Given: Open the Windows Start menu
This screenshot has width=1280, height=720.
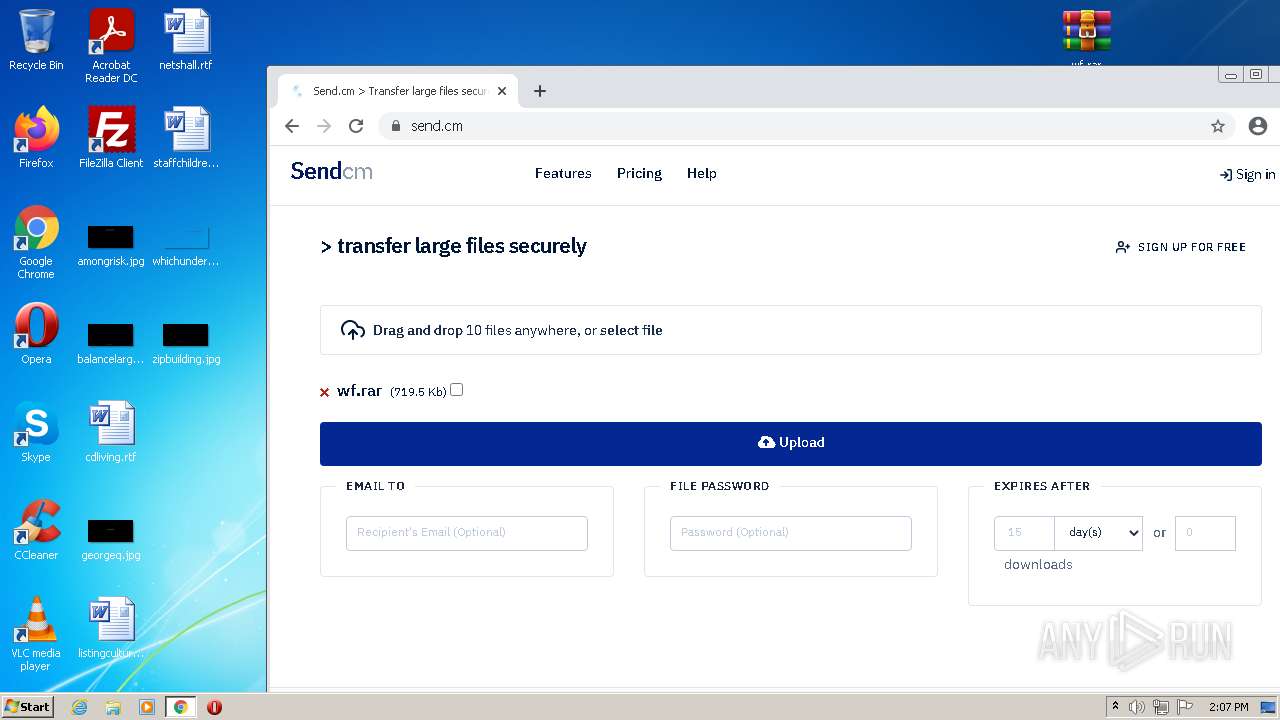Looking at the screenshot, I should [x=28, y=707].
